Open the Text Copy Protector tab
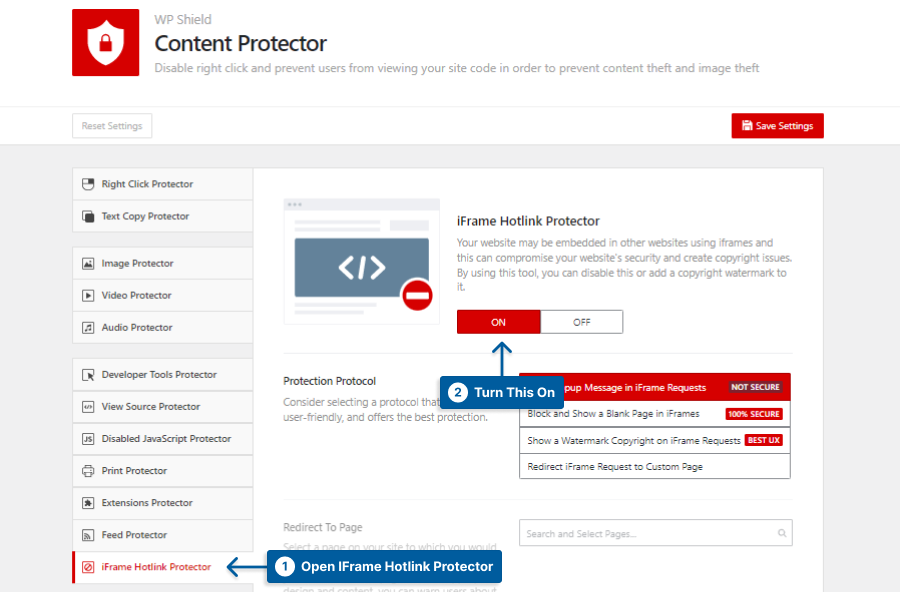The image size is (900, 592). [x=145, y=216]
